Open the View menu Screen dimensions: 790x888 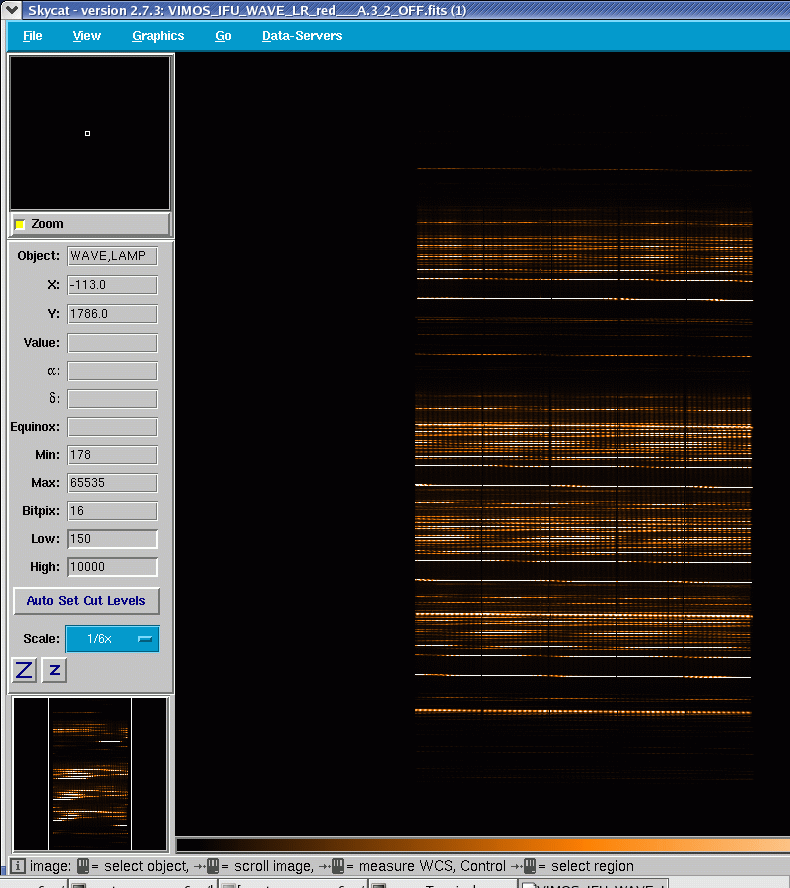[87, 36]
